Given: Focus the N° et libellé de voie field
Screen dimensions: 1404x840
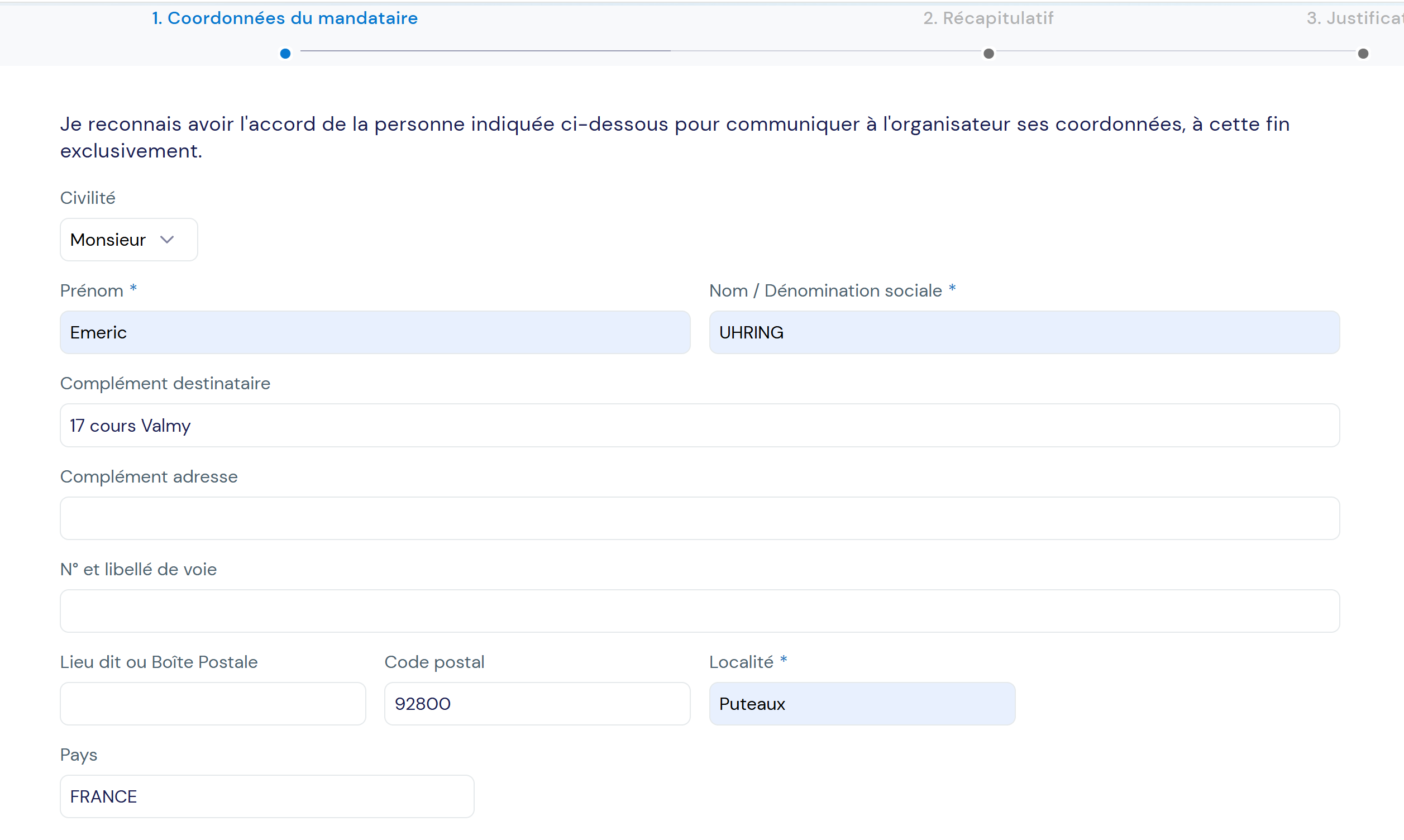Looking at the screenshot, I should [699, 611].
